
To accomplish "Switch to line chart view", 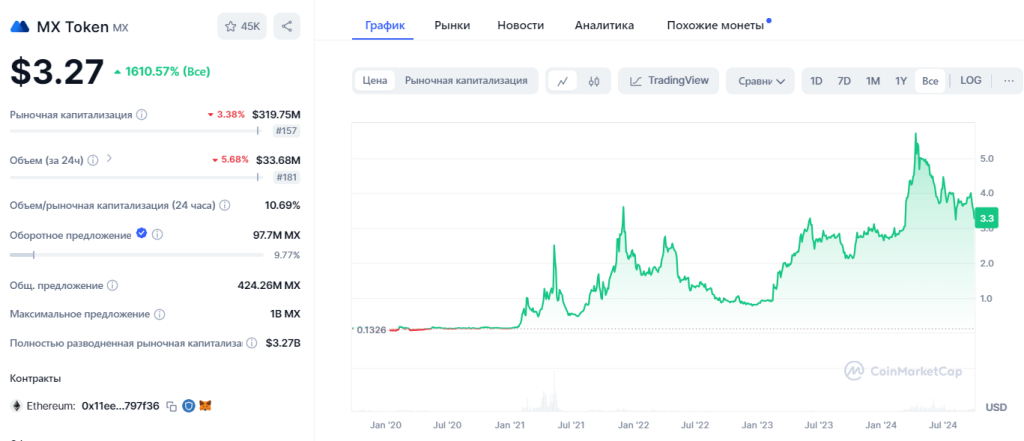I will click(562, 81).
